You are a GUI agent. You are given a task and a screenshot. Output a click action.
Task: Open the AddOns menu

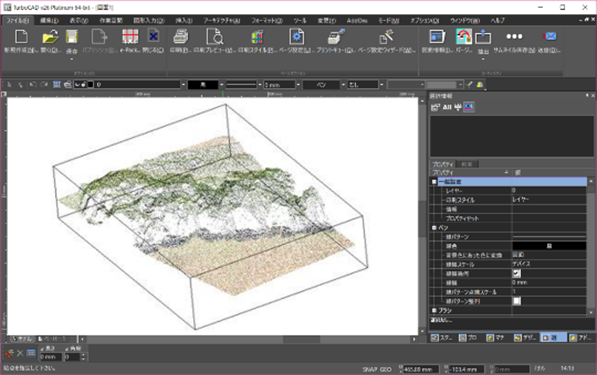pos(357,21)
